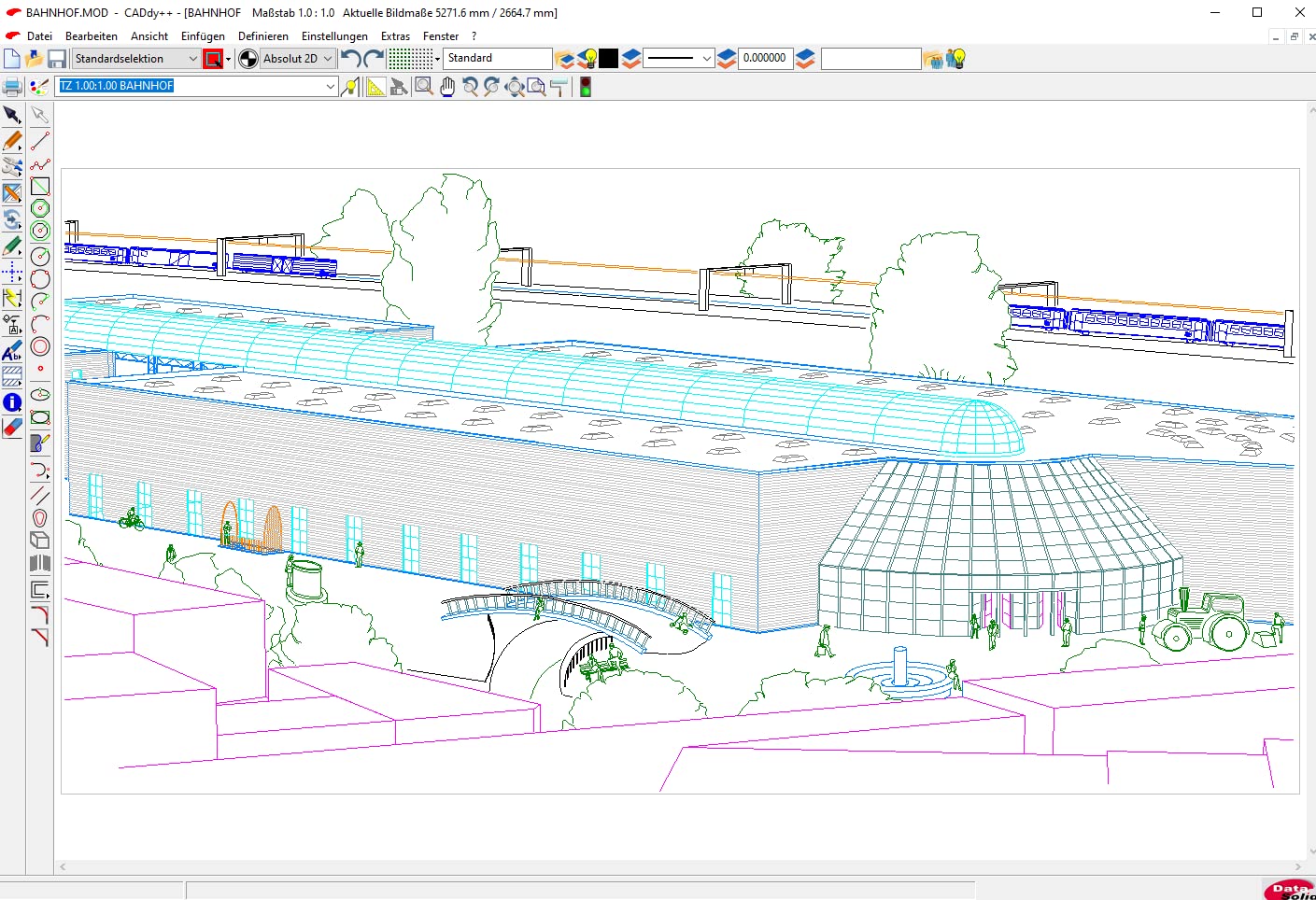The width and height of the screenshot is (1316, 900).
Task: Toggle the black-white circle coordinate mode icon
Action: click(x=248, y=59)
